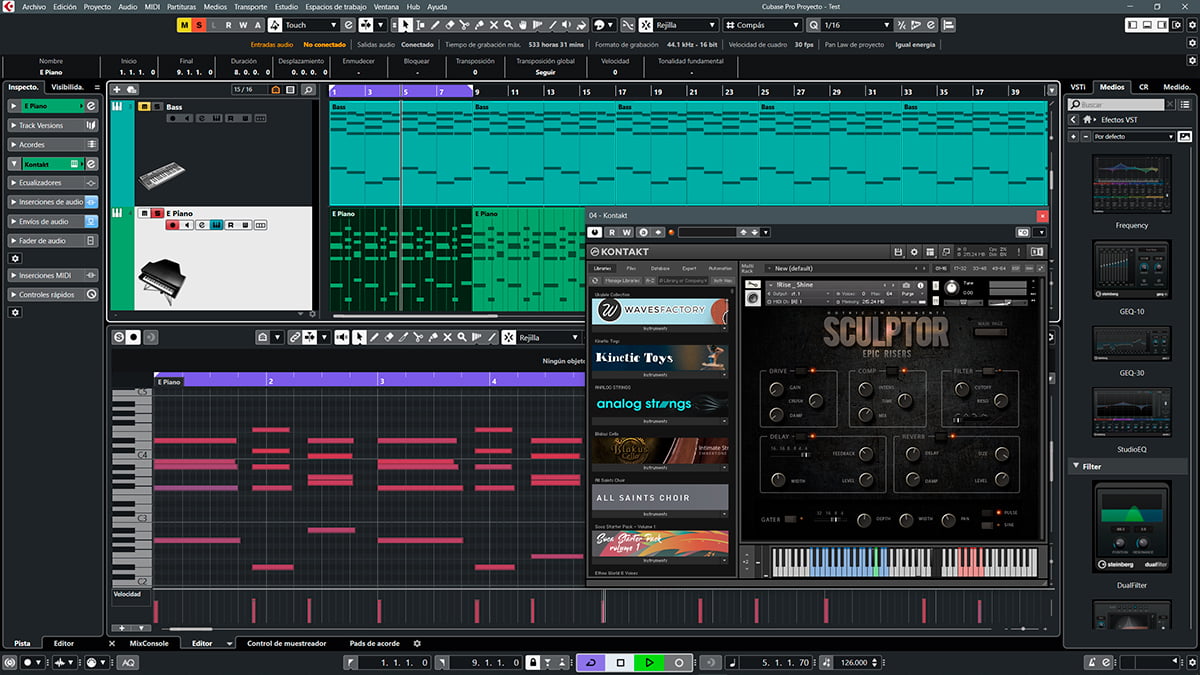
Task: Switch to the VSTi tab in right zone
Action: 1078,87
